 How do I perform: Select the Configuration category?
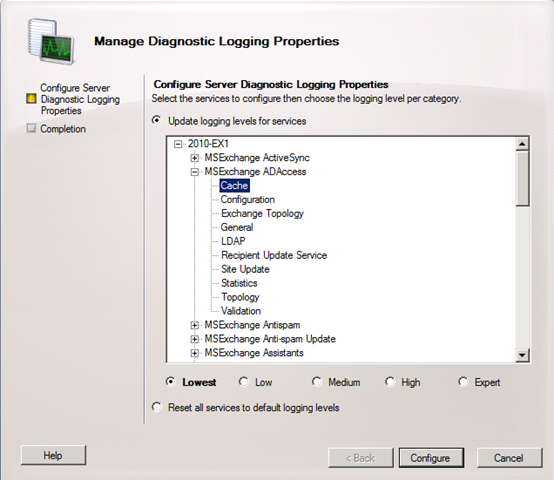(247, 200)
